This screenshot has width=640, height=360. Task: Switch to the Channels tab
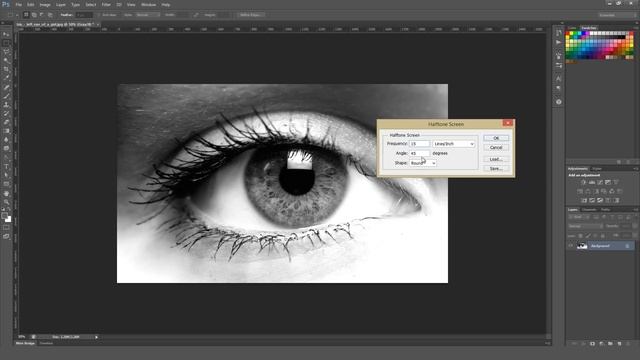pos(589,210)
